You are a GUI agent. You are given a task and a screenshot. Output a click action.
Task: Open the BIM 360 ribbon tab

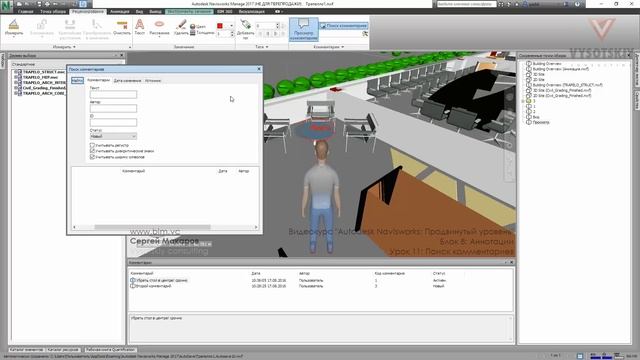(x=224, y=11)
